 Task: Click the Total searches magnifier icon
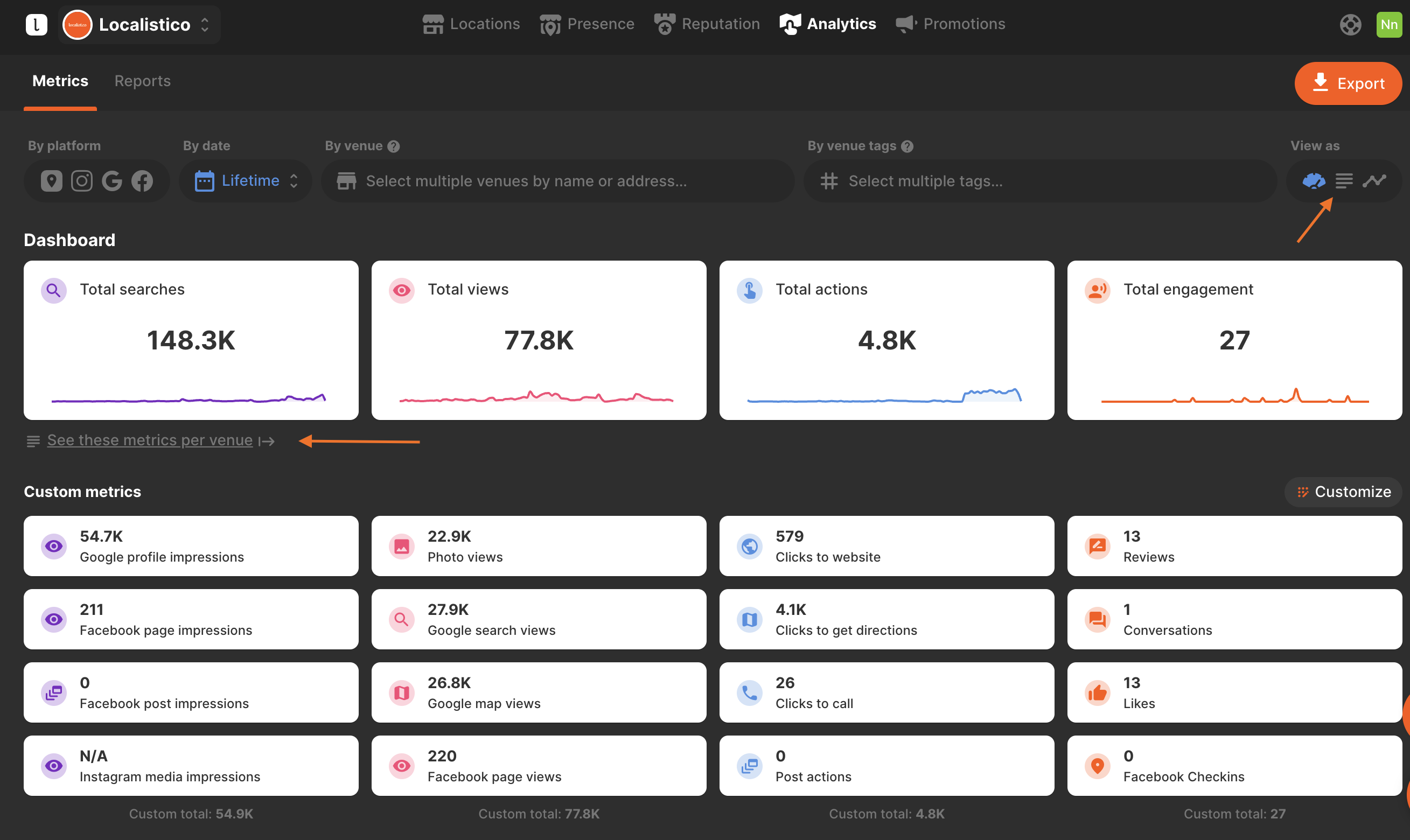click(x=54, y=290)
